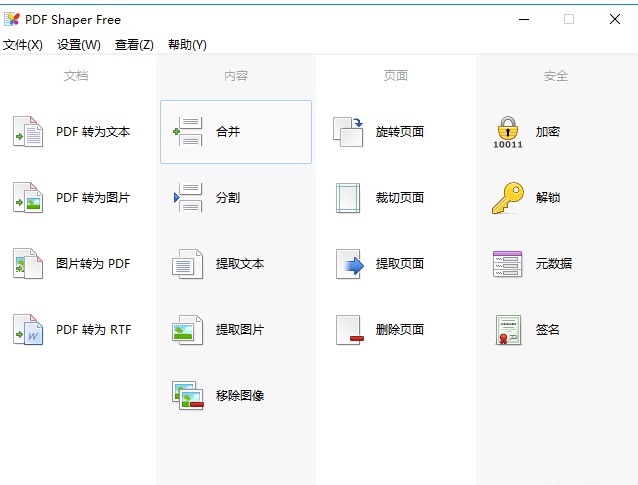Click the 文档 column header
The image size is (638, 485).
click(x=76, y=75)
